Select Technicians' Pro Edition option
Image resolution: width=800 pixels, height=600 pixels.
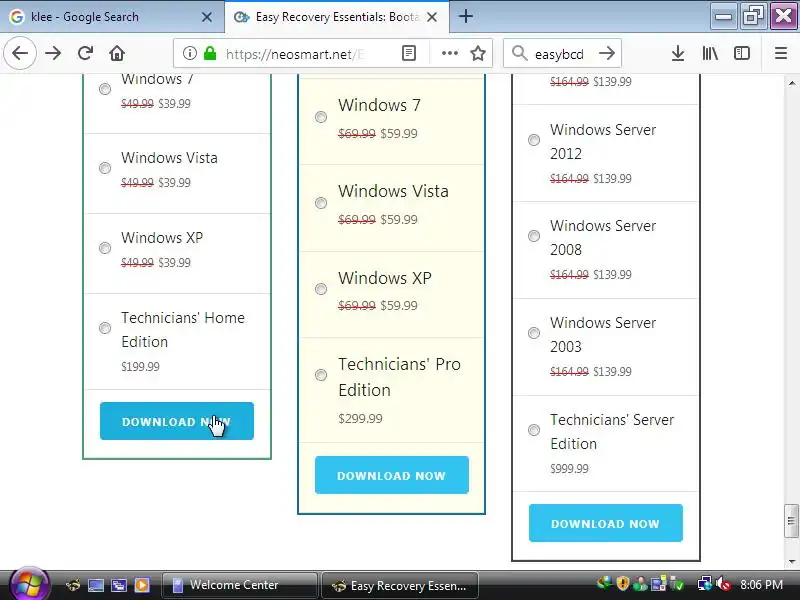(320, 375)
